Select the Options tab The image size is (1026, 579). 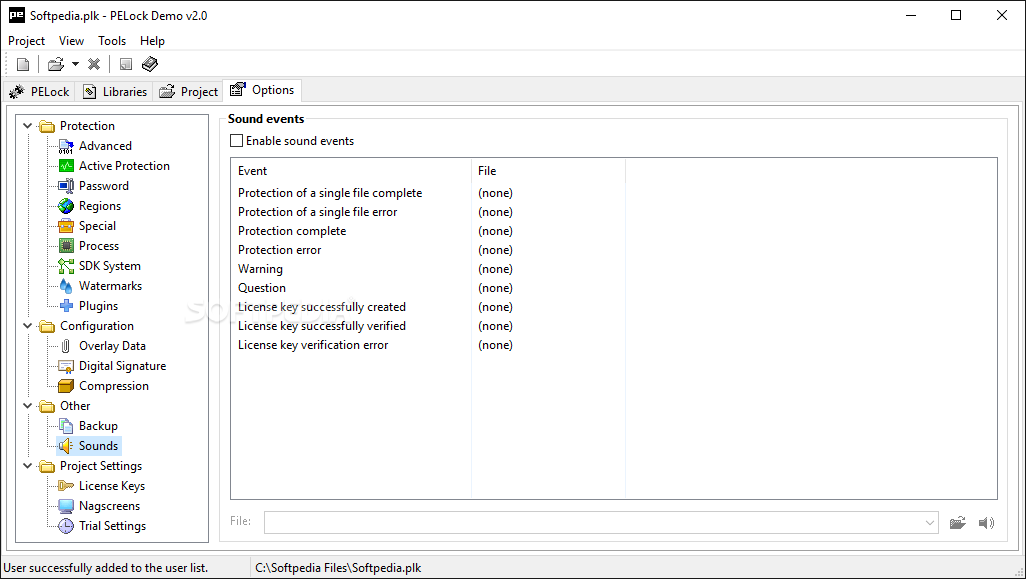[x=262, y=90]
